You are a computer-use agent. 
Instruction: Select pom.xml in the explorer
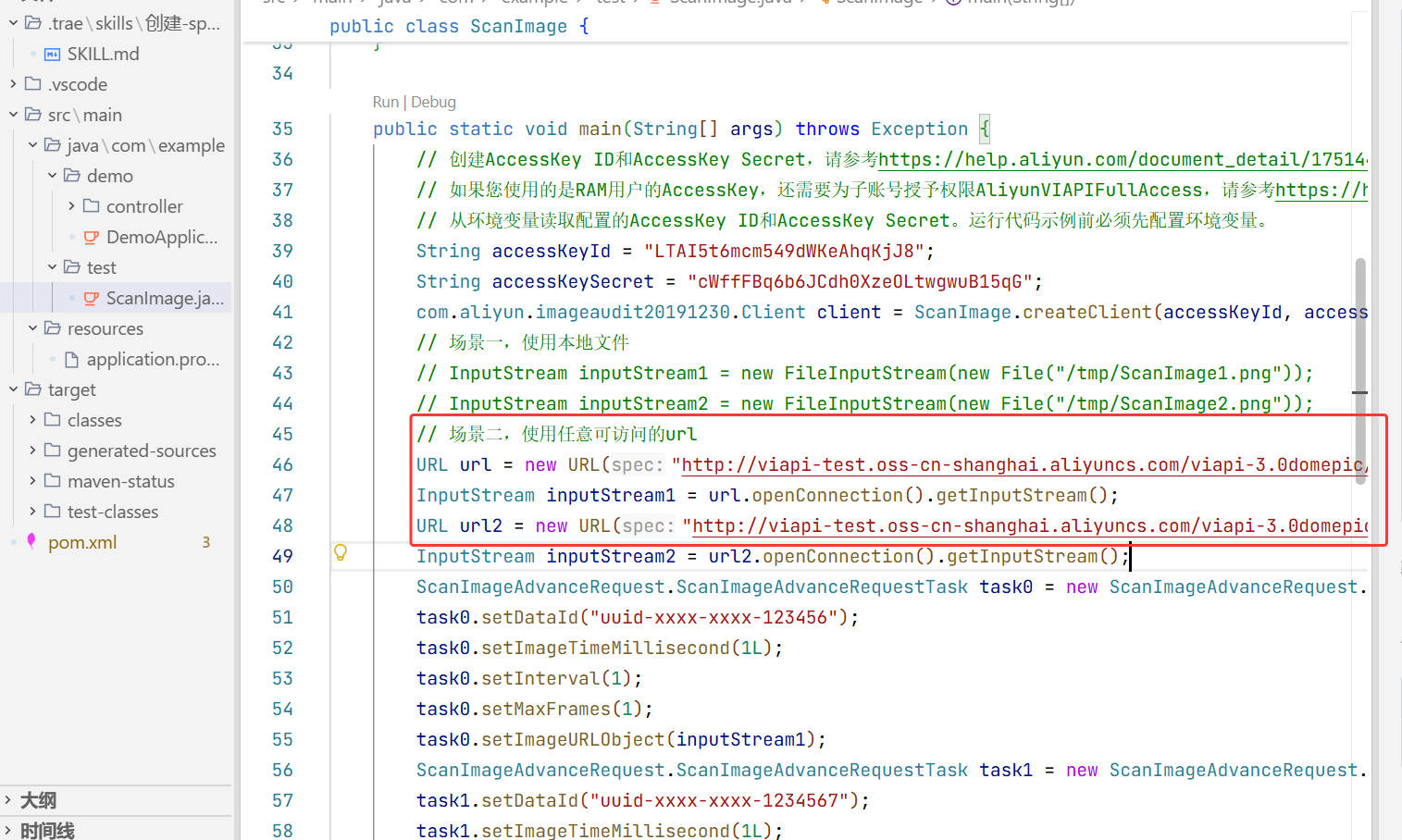pos(82,542)
